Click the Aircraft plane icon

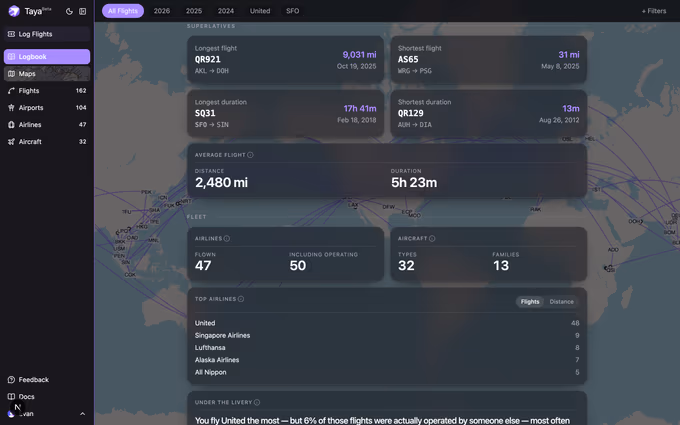[x=11, y=141]
